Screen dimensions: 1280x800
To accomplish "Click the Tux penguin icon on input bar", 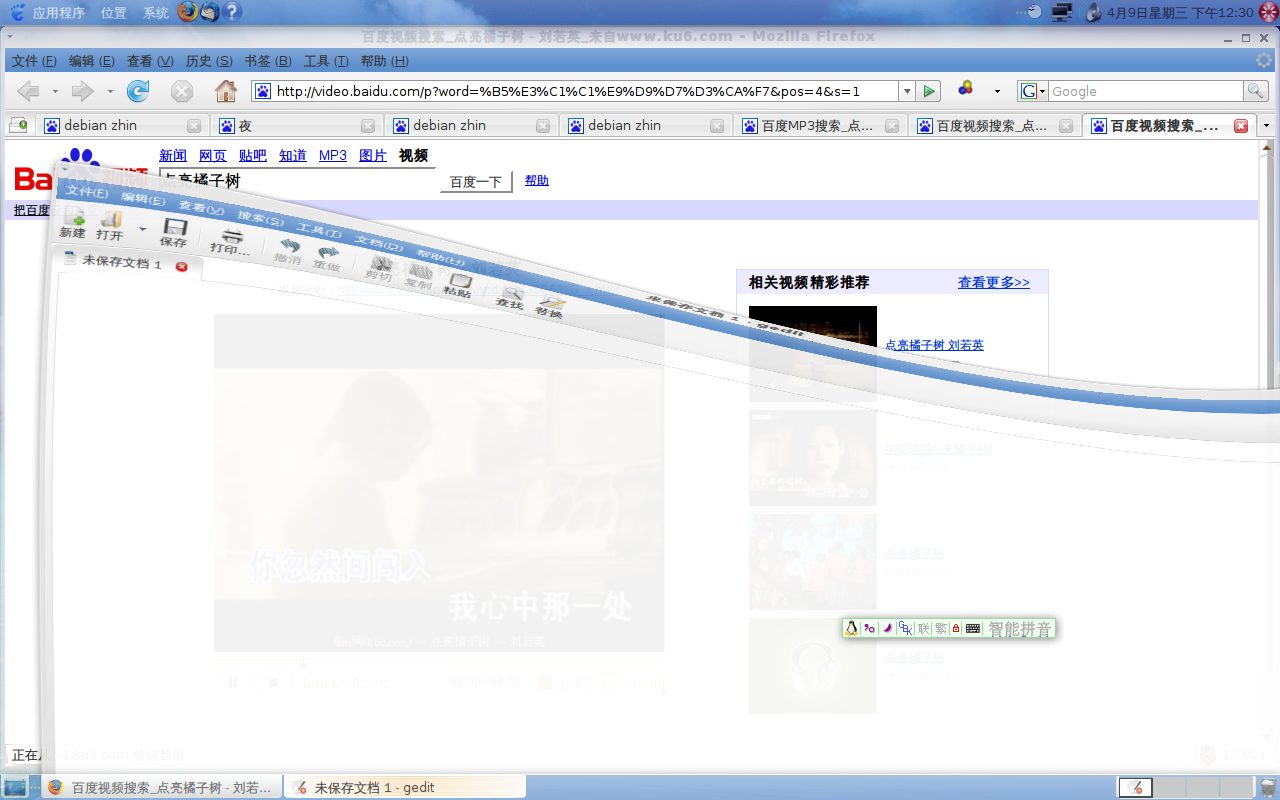I will coord(852,629).
